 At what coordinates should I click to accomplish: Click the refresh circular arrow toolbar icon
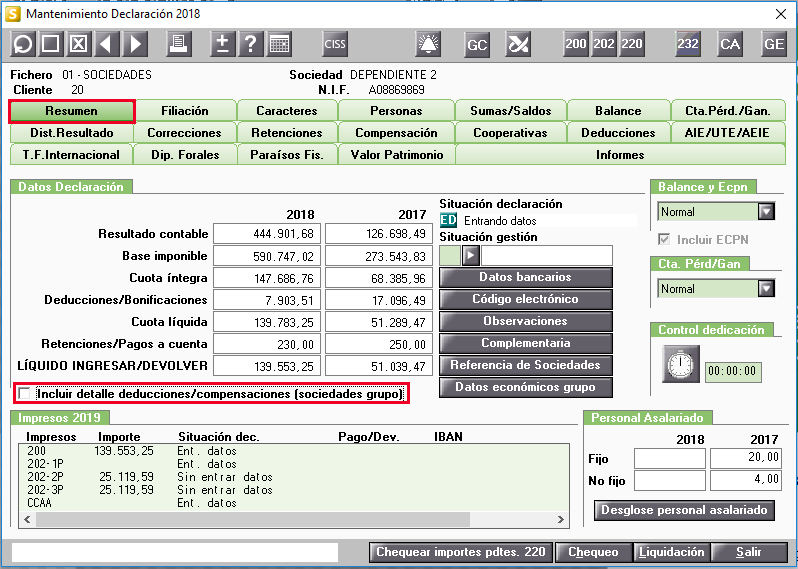(x=22, y=44)
